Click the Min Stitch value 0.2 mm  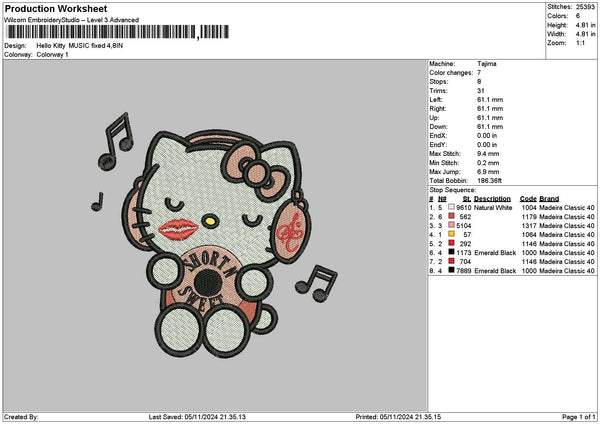pyautogui.click(x=488, y=163)
